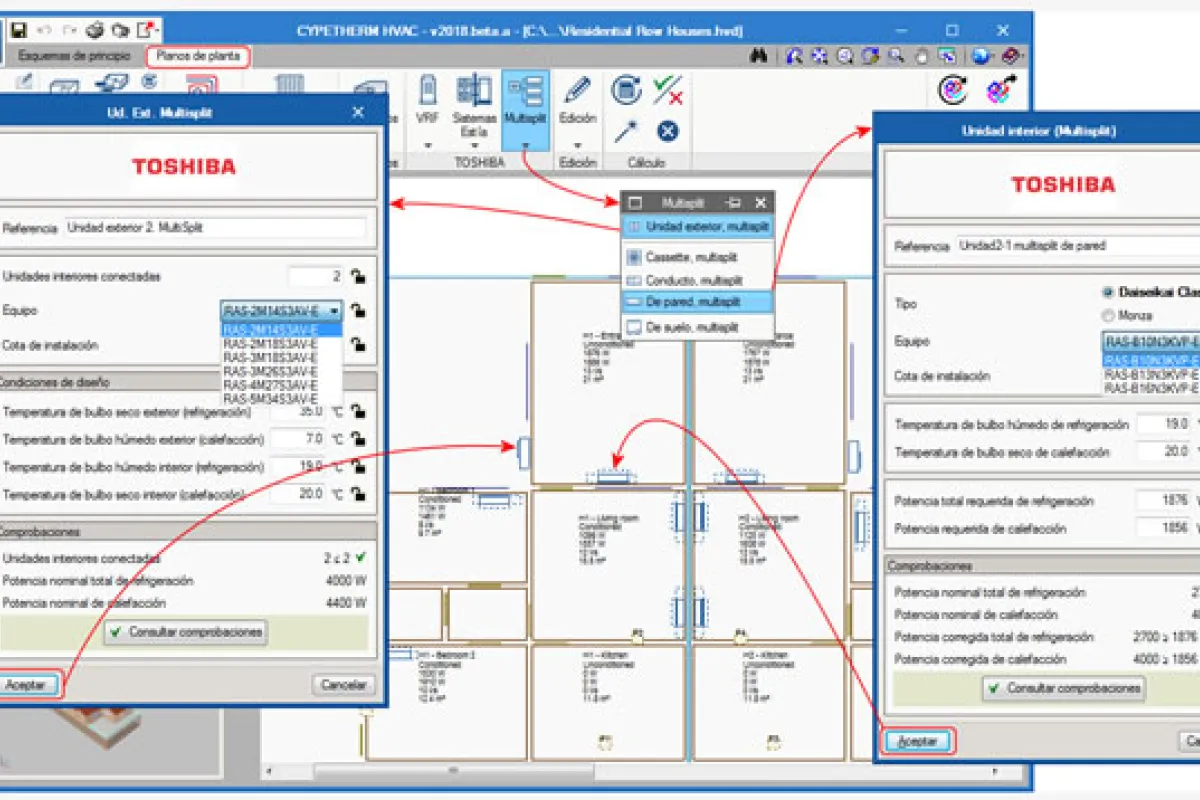Click the blue circle X icon in Cálculo

[667, 131]
